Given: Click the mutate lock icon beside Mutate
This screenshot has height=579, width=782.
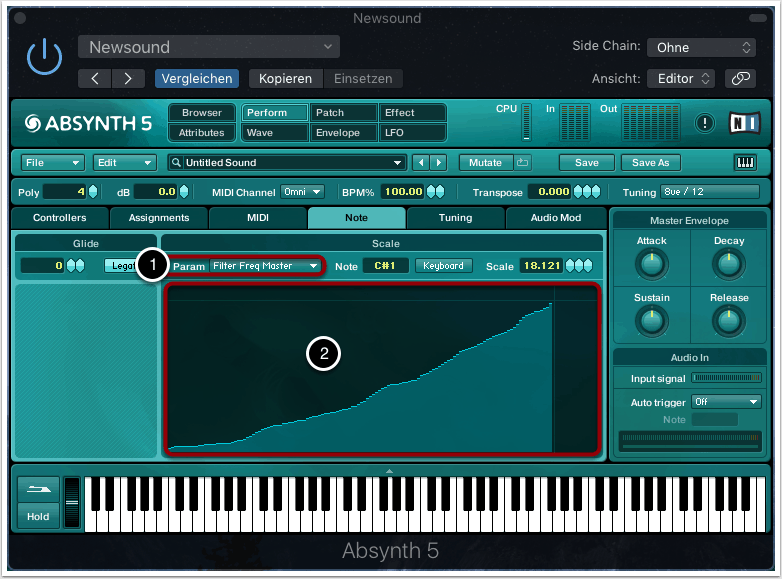Looking at the screenshot, I should (523, 162).
